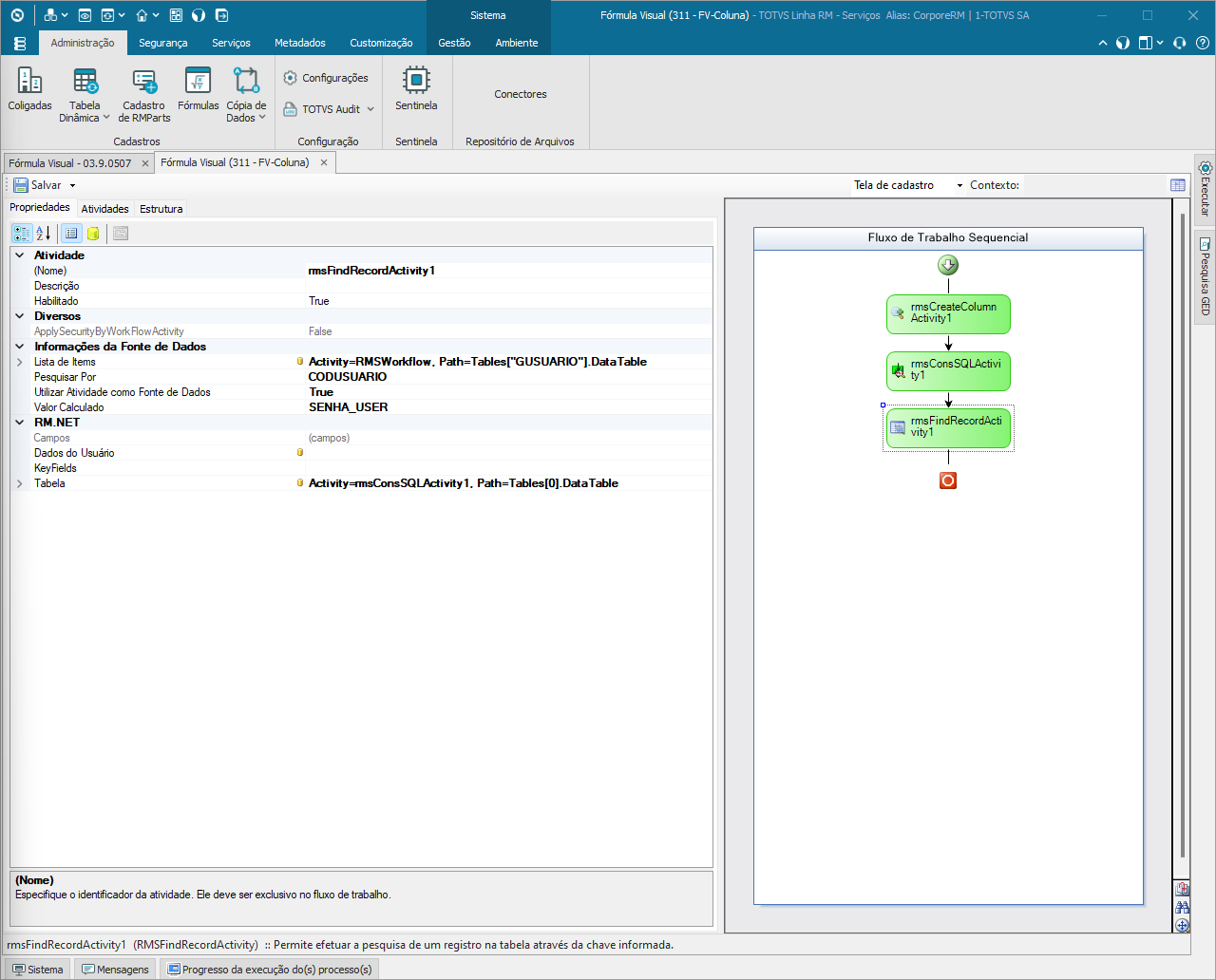Open Progresso da execução do(s) processo(s) panel
Screen dimensions: 1216x980
coord(269,970)
